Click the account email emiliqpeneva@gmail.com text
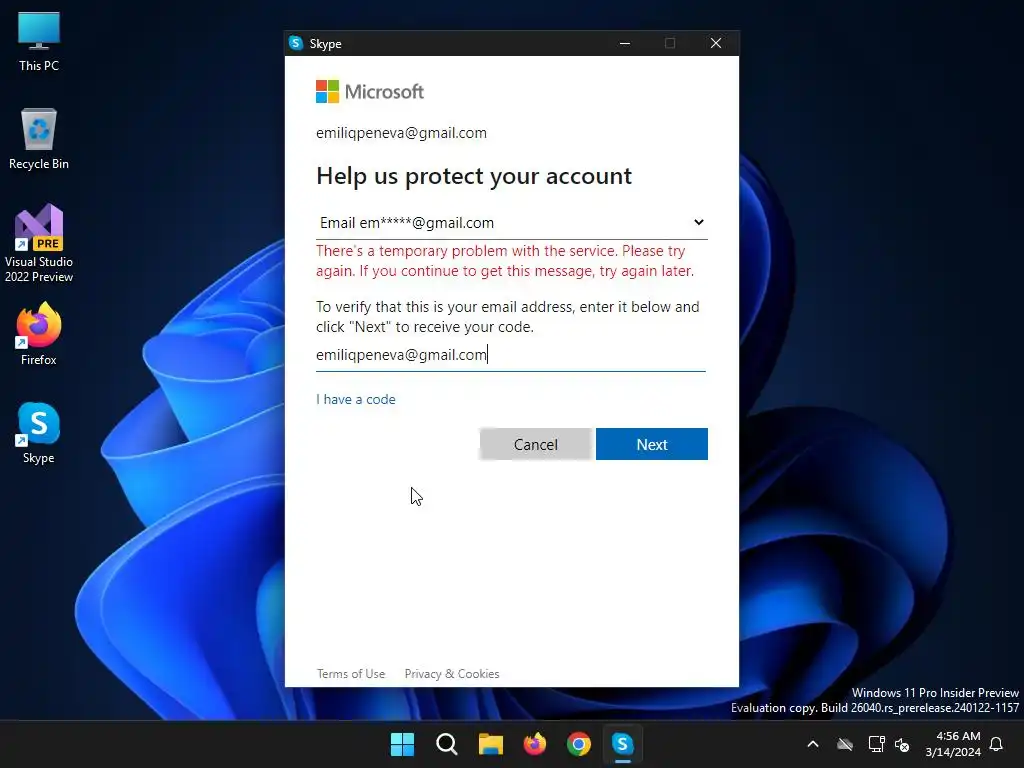1024x768 pixels. pos(402,133)
